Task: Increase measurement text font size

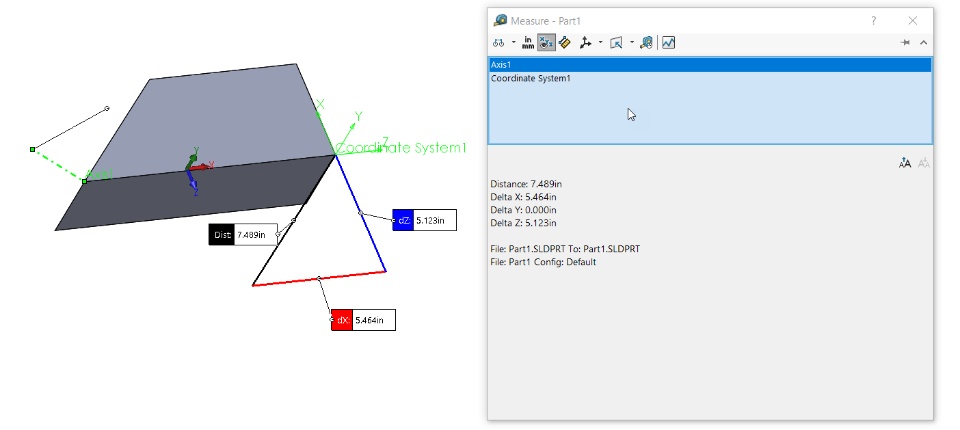Action: [x=905, y=163]
